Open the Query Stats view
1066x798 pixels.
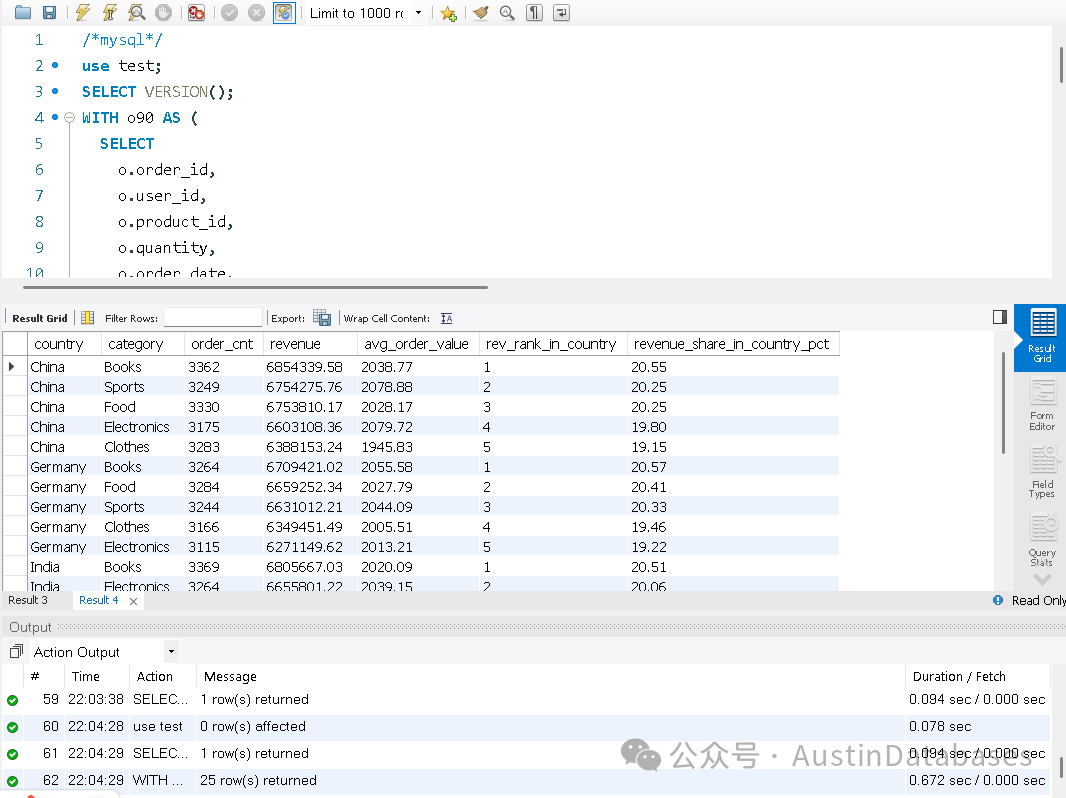[x=1042, y=541]
